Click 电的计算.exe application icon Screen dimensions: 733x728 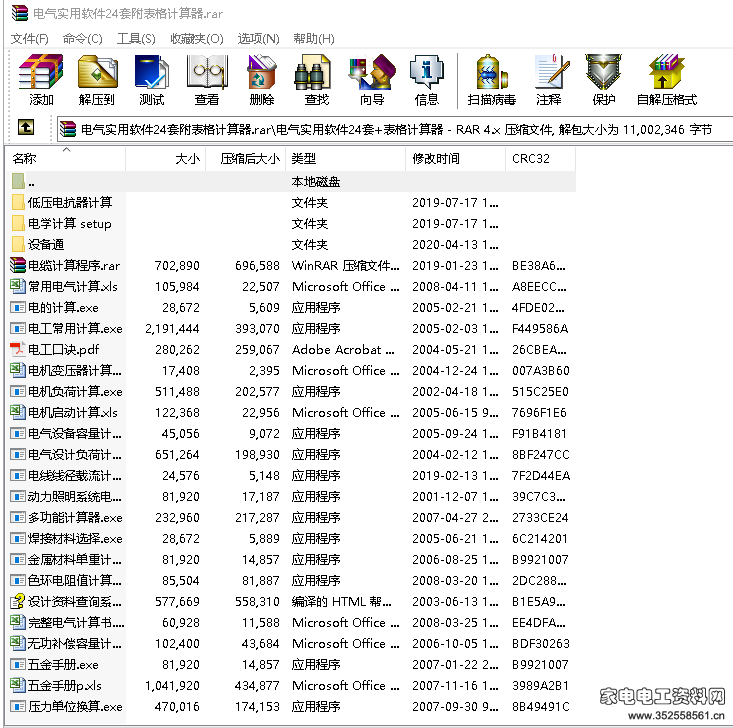point(18,307)
